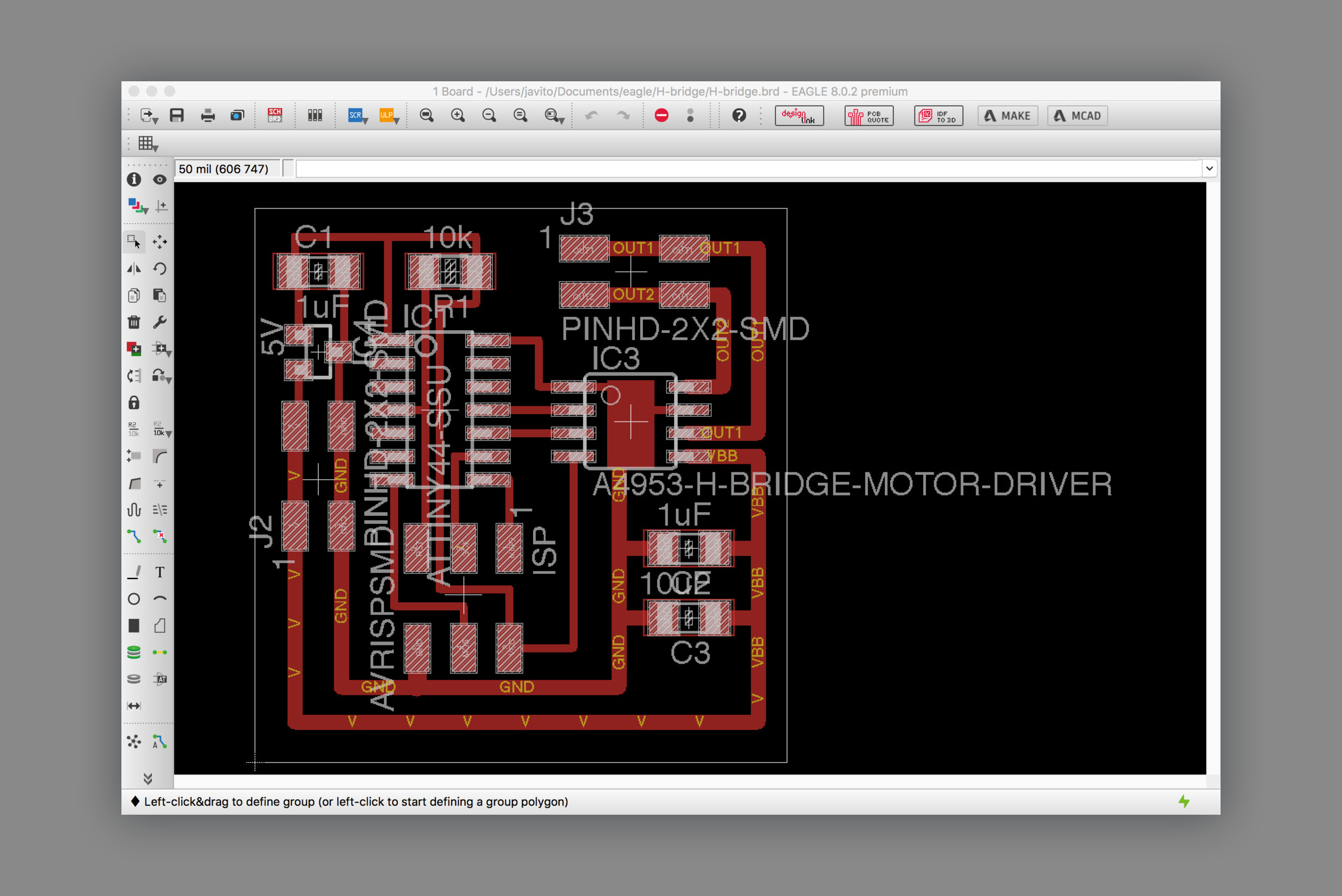Viewport: 1342px width, 896px height.
Task: Open the command line history dropdown
Action: 1210,169
